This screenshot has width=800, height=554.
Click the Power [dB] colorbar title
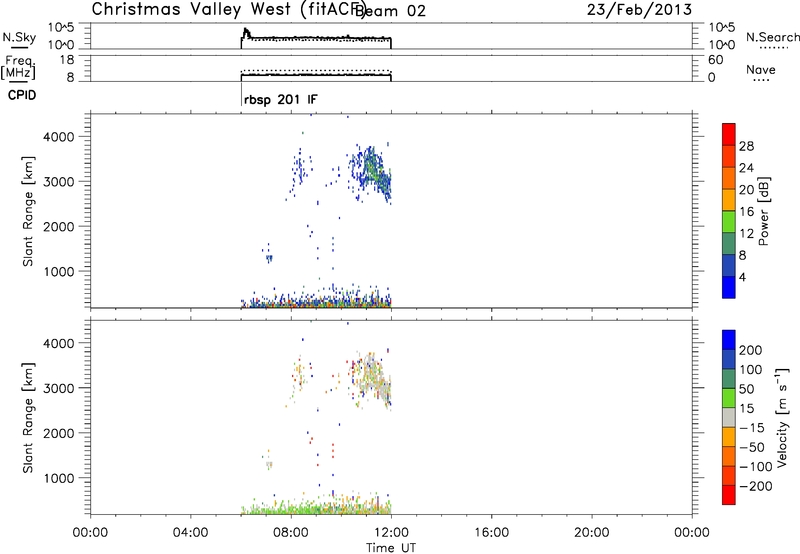tap(764, 211)
